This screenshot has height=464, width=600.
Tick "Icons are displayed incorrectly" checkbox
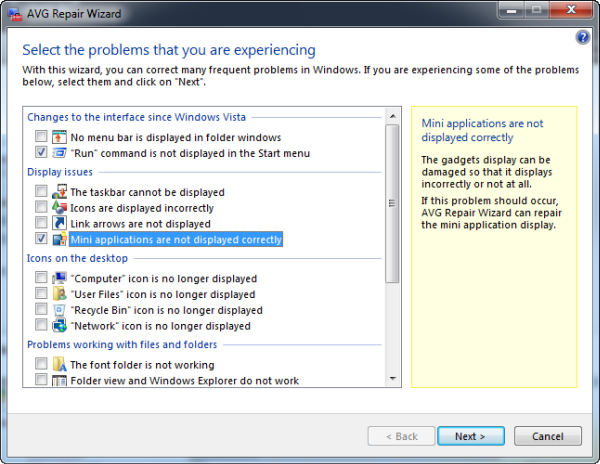[41, 207]
